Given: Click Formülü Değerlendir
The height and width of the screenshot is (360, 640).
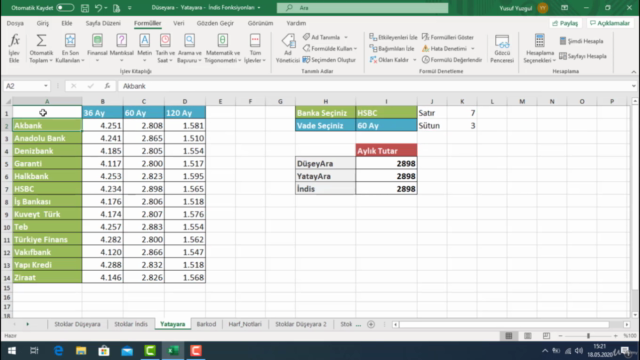Looking at the screenshot, I should point(452,60).
